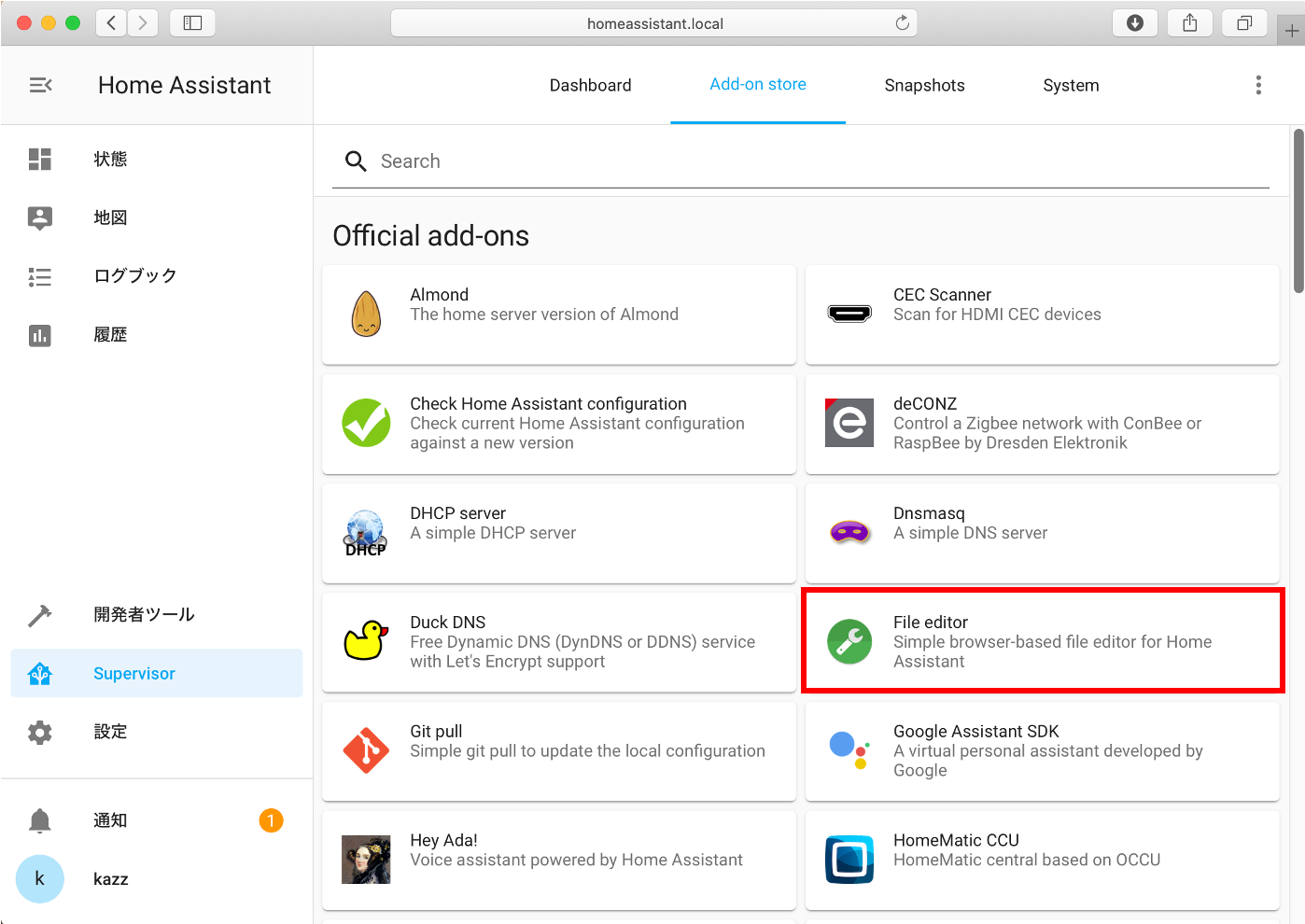Select the Add-on store tab
Screen dimensions: 1305x924
point(758,84)
